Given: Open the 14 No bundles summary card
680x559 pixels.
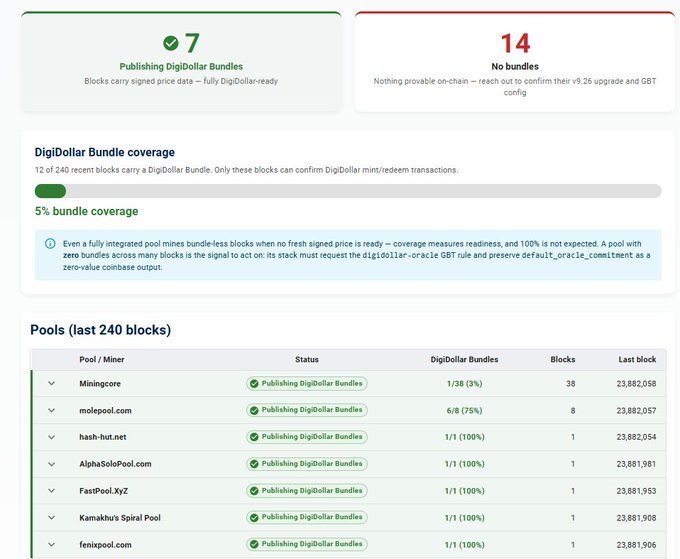Looking at the screenshot, I should (515, 62).
